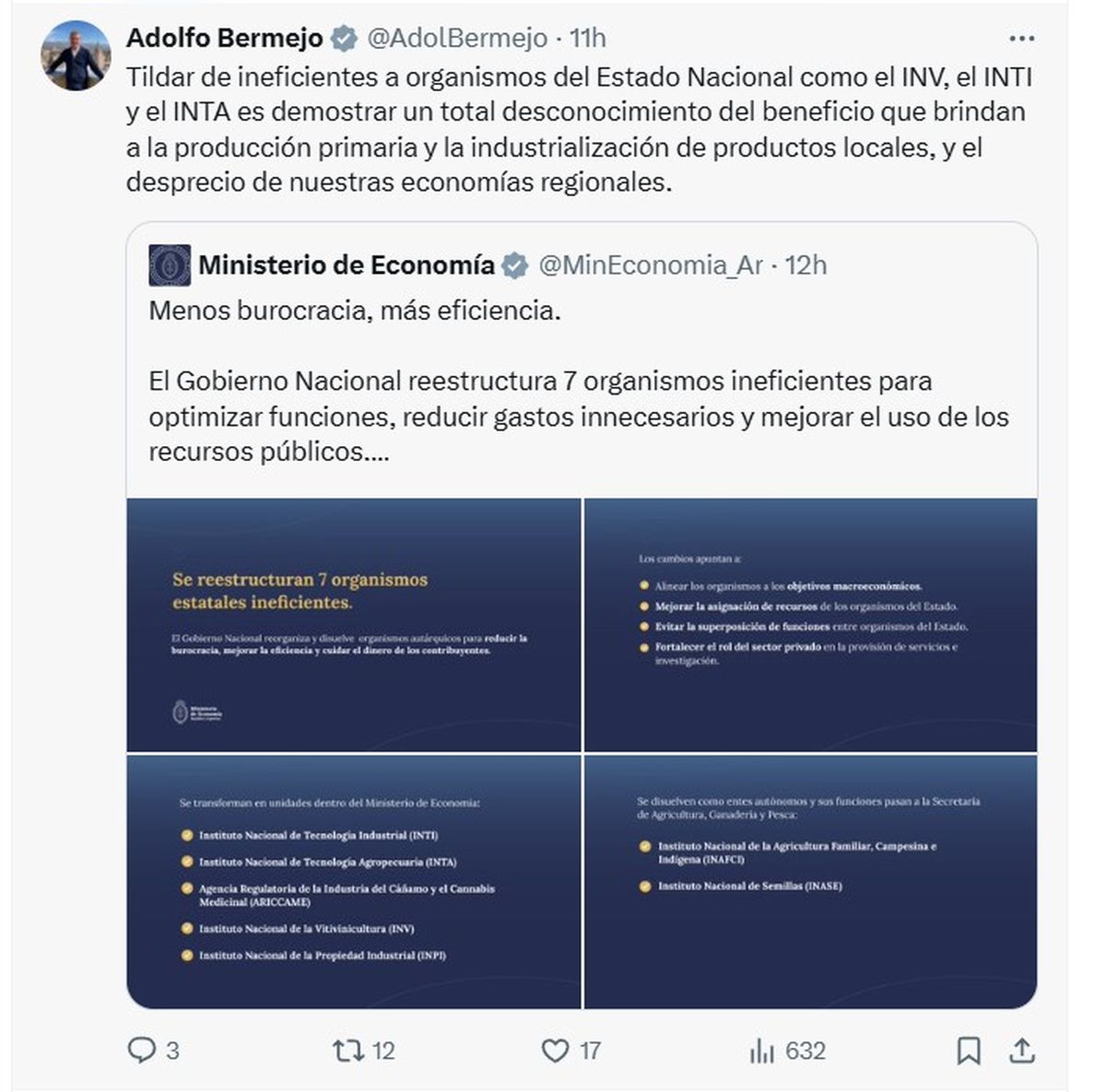Open Adolfo Bermejo profile name link
The width and height of the screenshot is (1106, 1092).
(224, 38)
